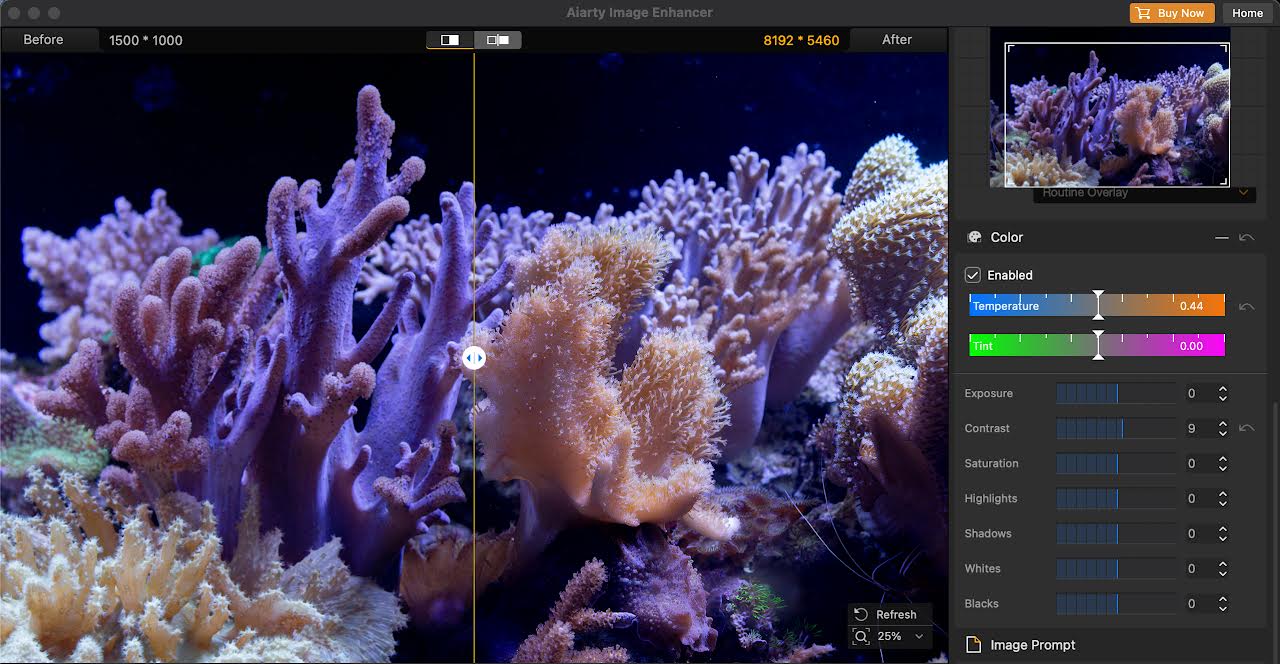Image resolution: width=1280 pixels, height=664 pixels.
Task: Click the Color panel palette icon
Action: point(975,237)
